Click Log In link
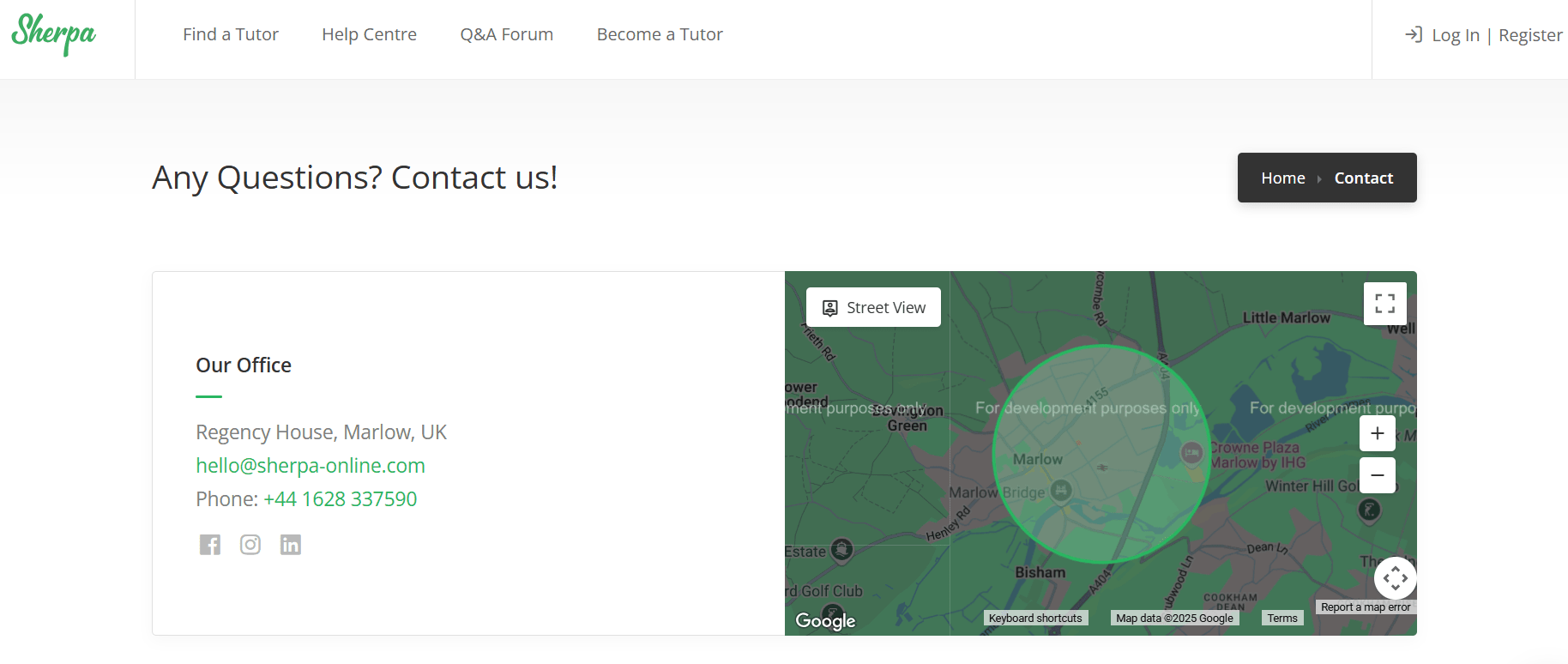Viewport: 1568px width, 664px height. coord(1455,35)
